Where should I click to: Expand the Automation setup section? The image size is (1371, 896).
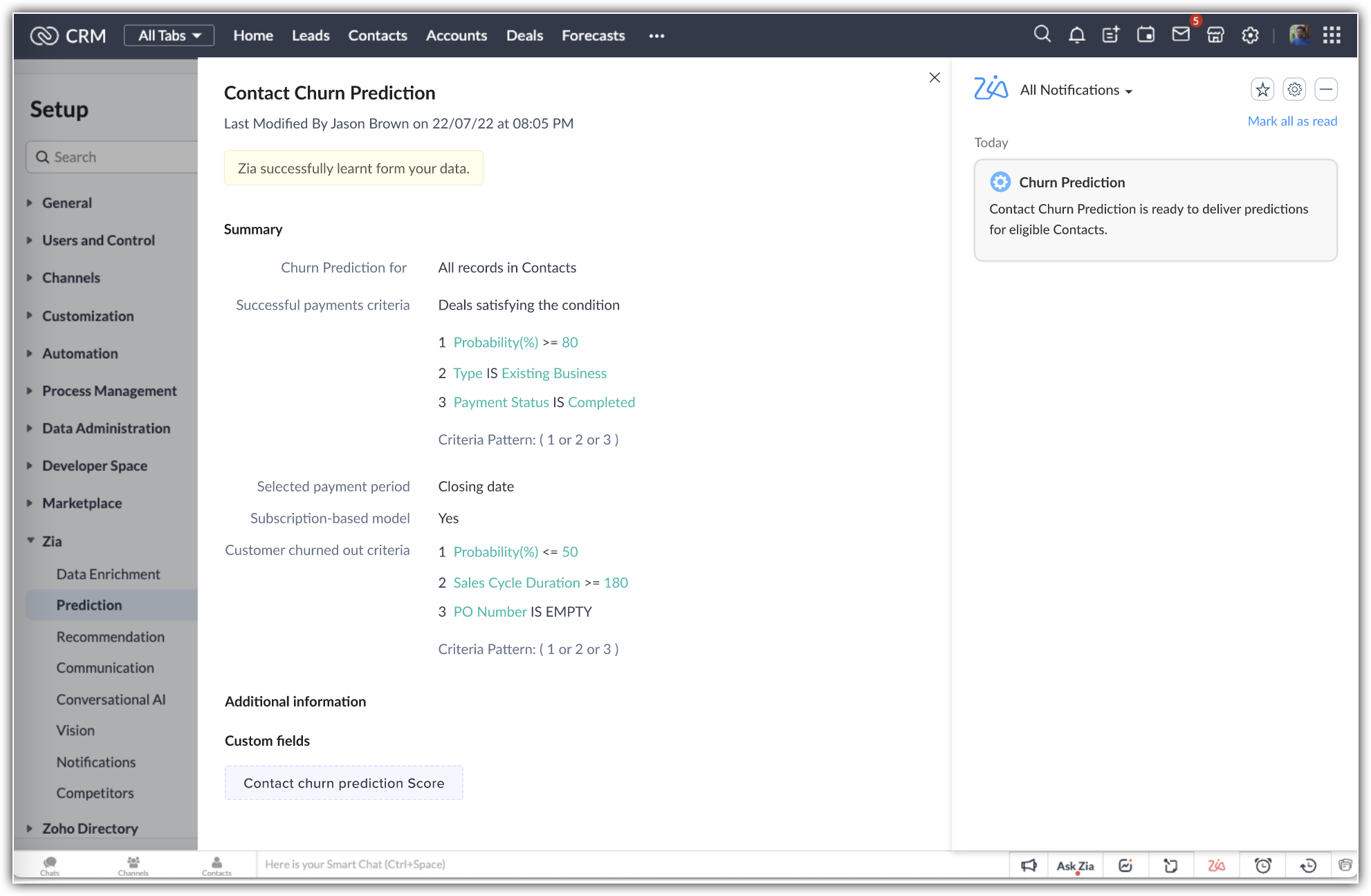pos(80,353)
